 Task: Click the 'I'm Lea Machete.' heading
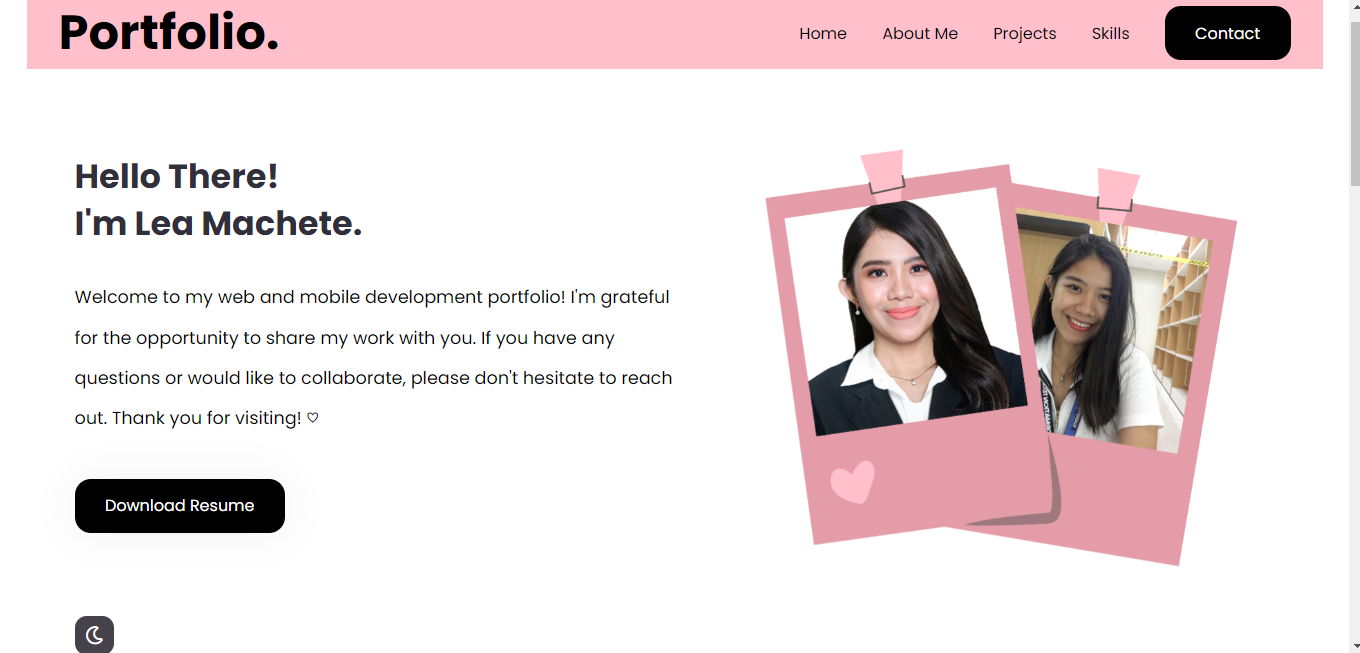click(x=218, y=223)
